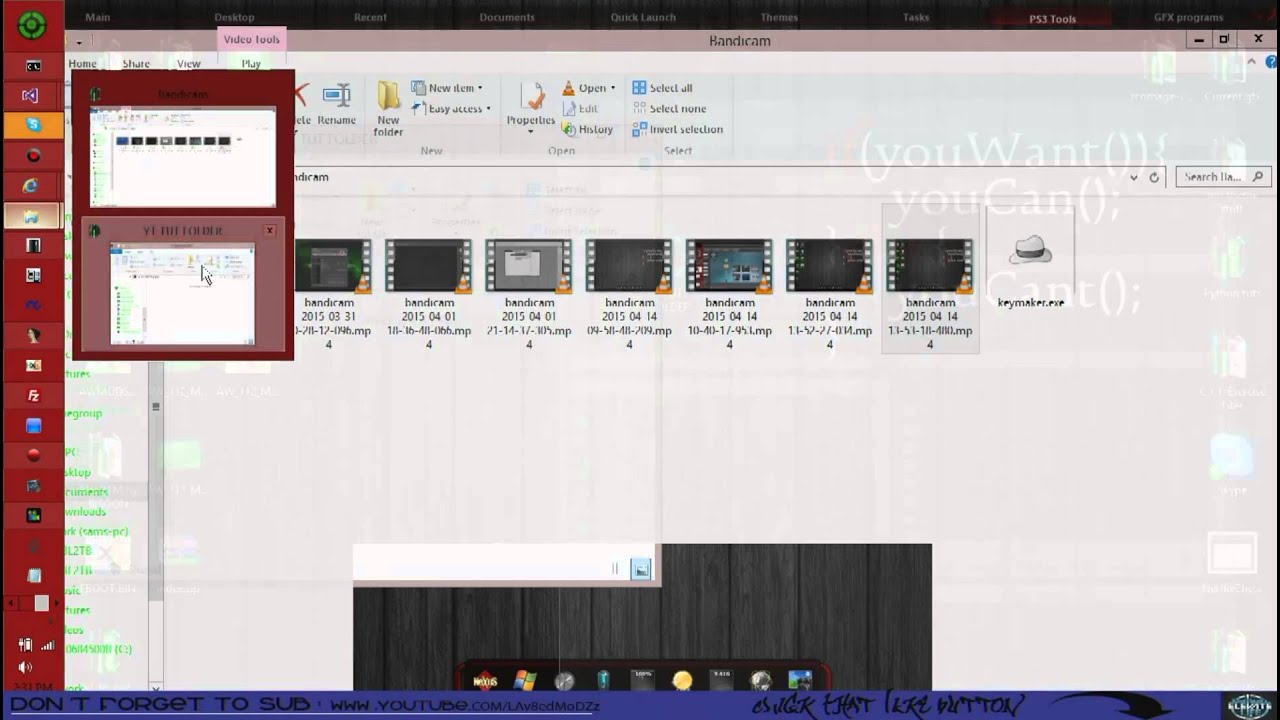Click the History icon in Open group
Screen dimensions: 1280x720
pos(588,129)
